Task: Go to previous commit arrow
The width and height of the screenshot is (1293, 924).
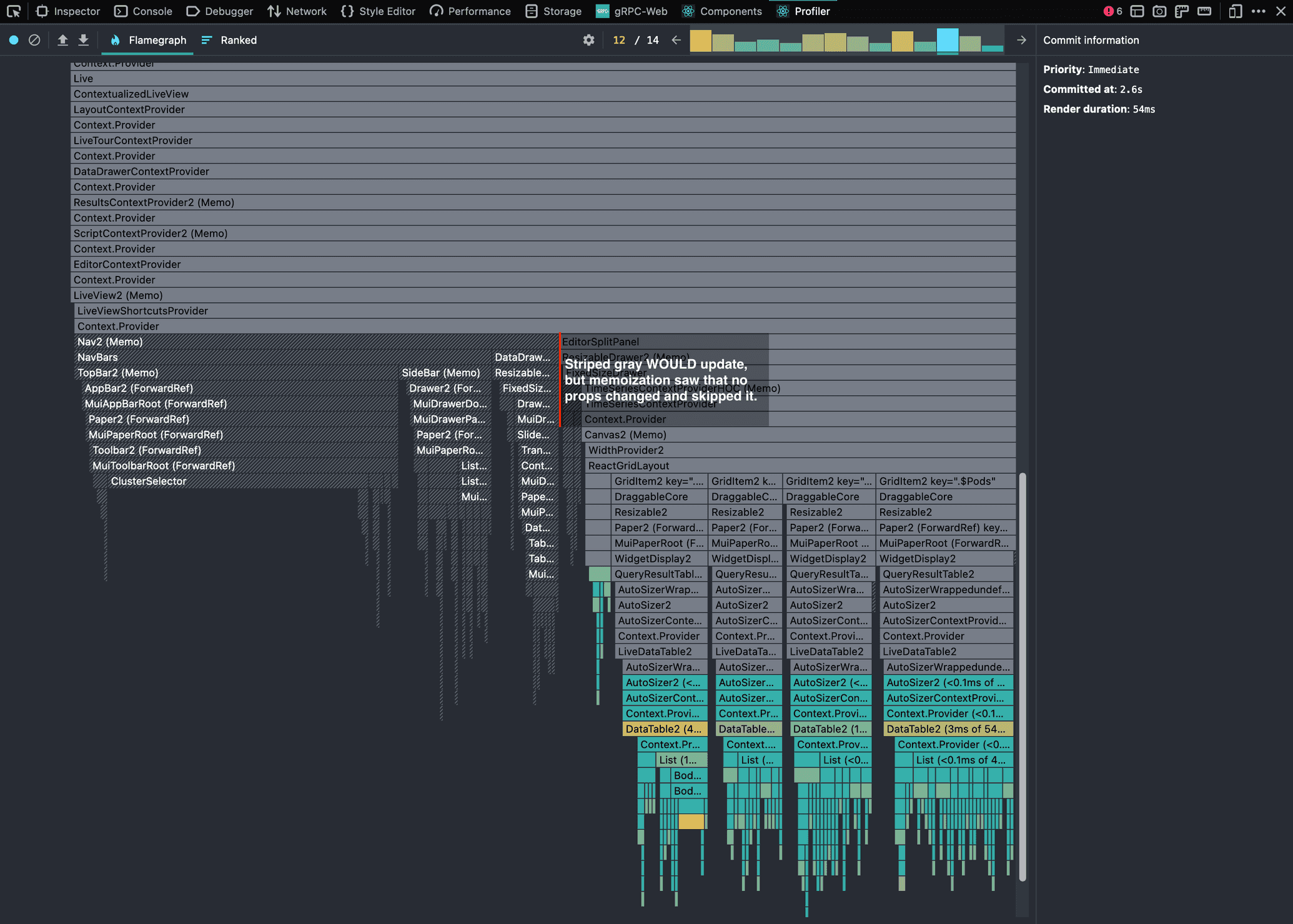Action: [676, 40]
